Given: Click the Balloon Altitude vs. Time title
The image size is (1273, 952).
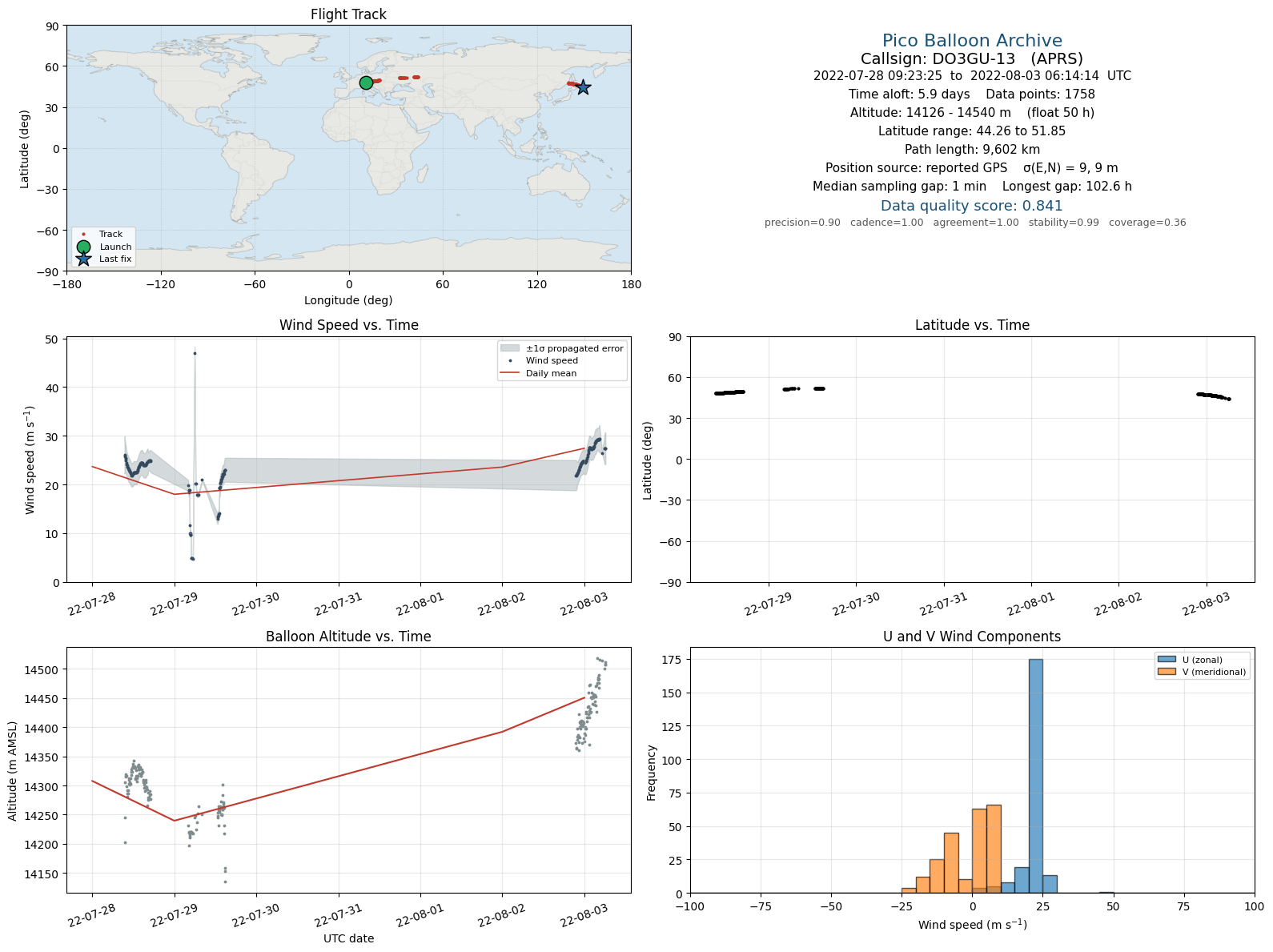Looking at the screenshot, I should 348,637.
